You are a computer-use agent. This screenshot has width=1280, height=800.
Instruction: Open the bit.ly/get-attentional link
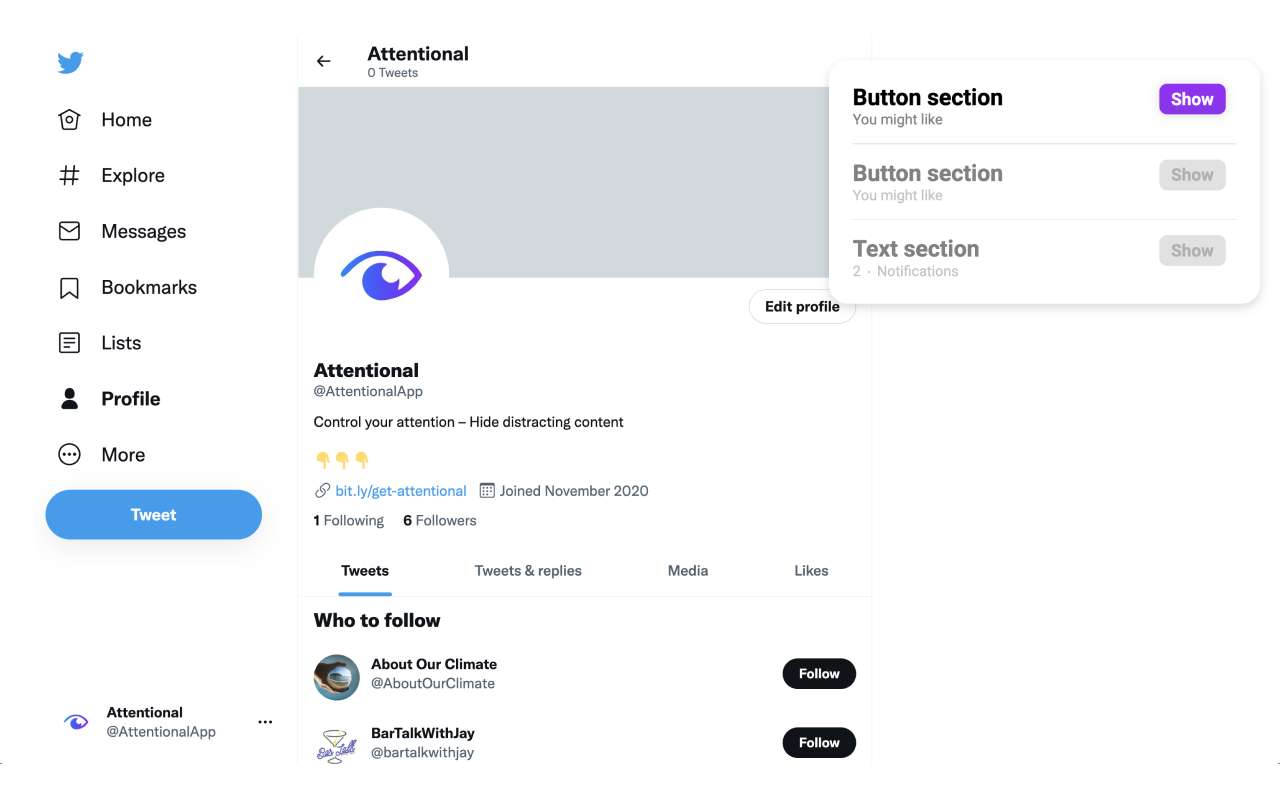(400, 490)
